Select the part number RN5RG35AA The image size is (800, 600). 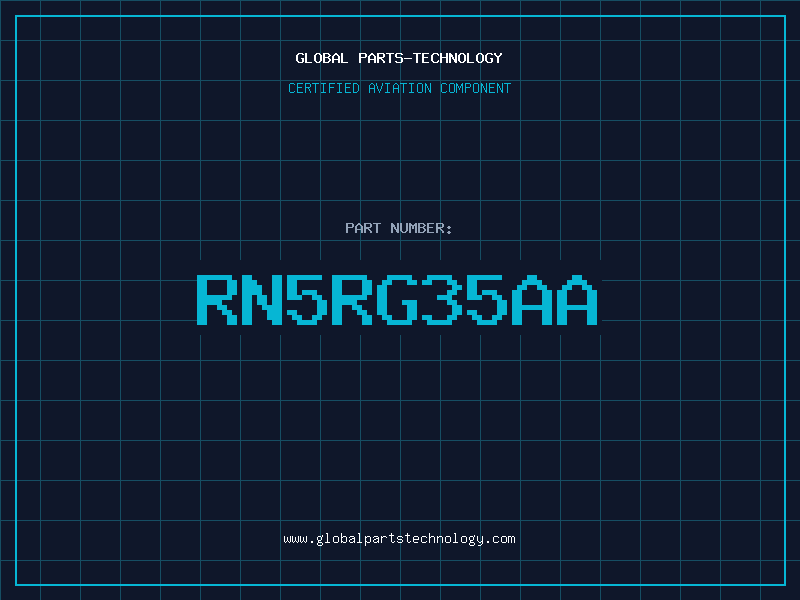coord(397,300)
